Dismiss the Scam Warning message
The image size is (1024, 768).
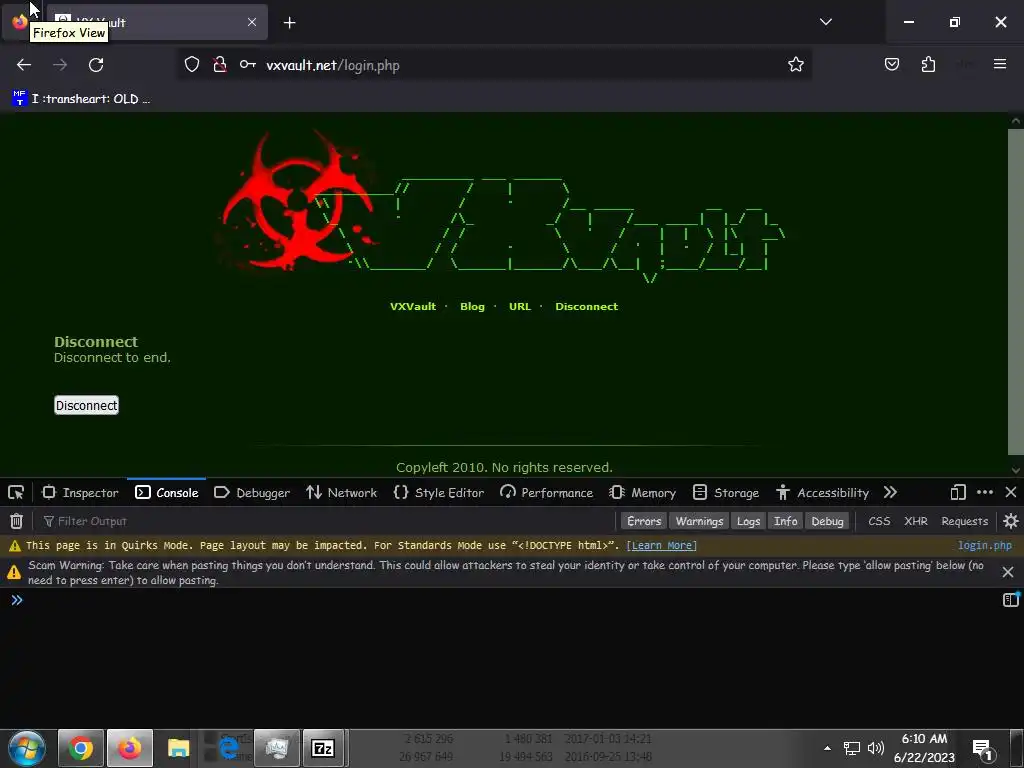point(1008,572)
